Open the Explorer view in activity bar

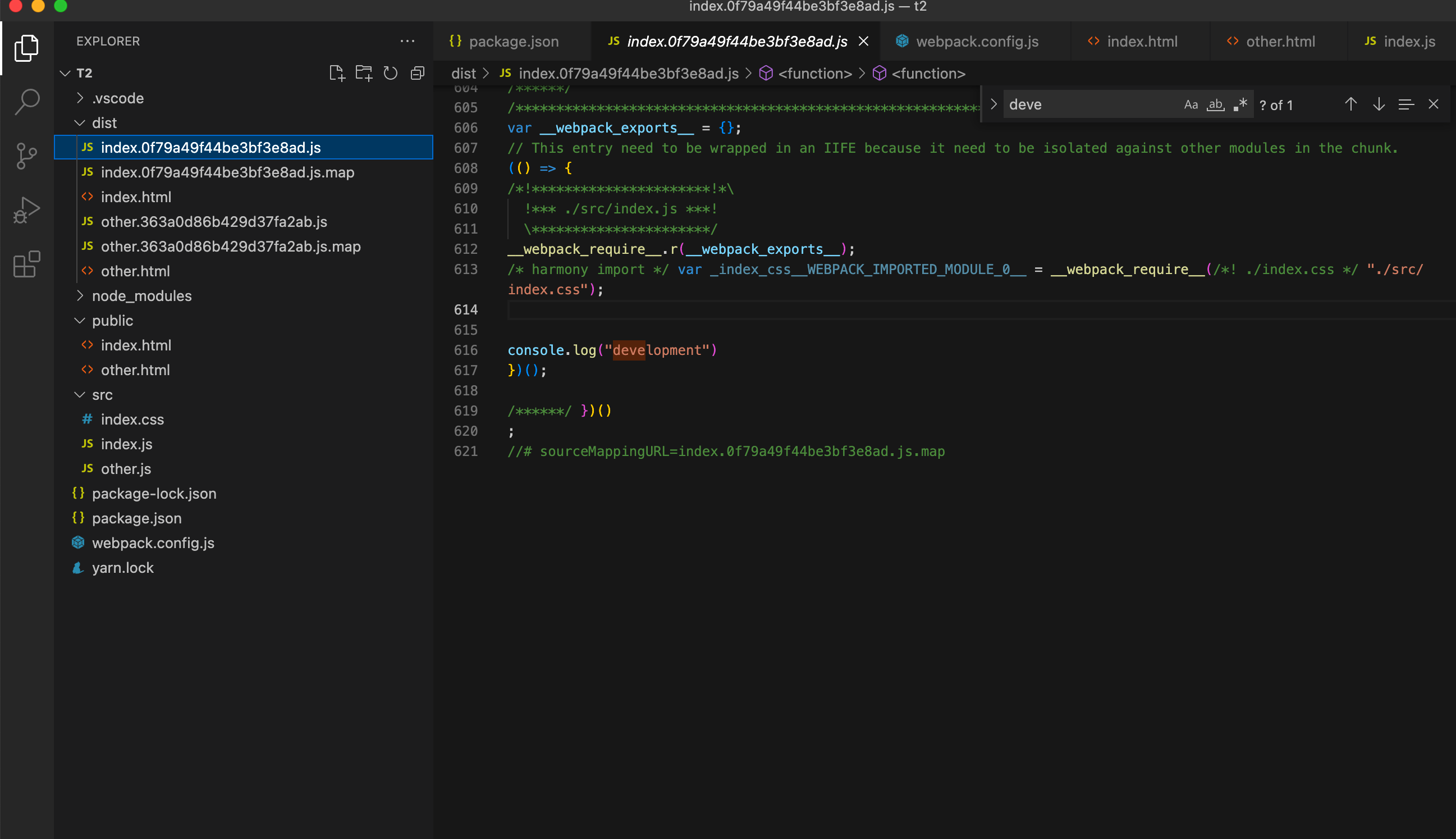[x=26, y=48]
